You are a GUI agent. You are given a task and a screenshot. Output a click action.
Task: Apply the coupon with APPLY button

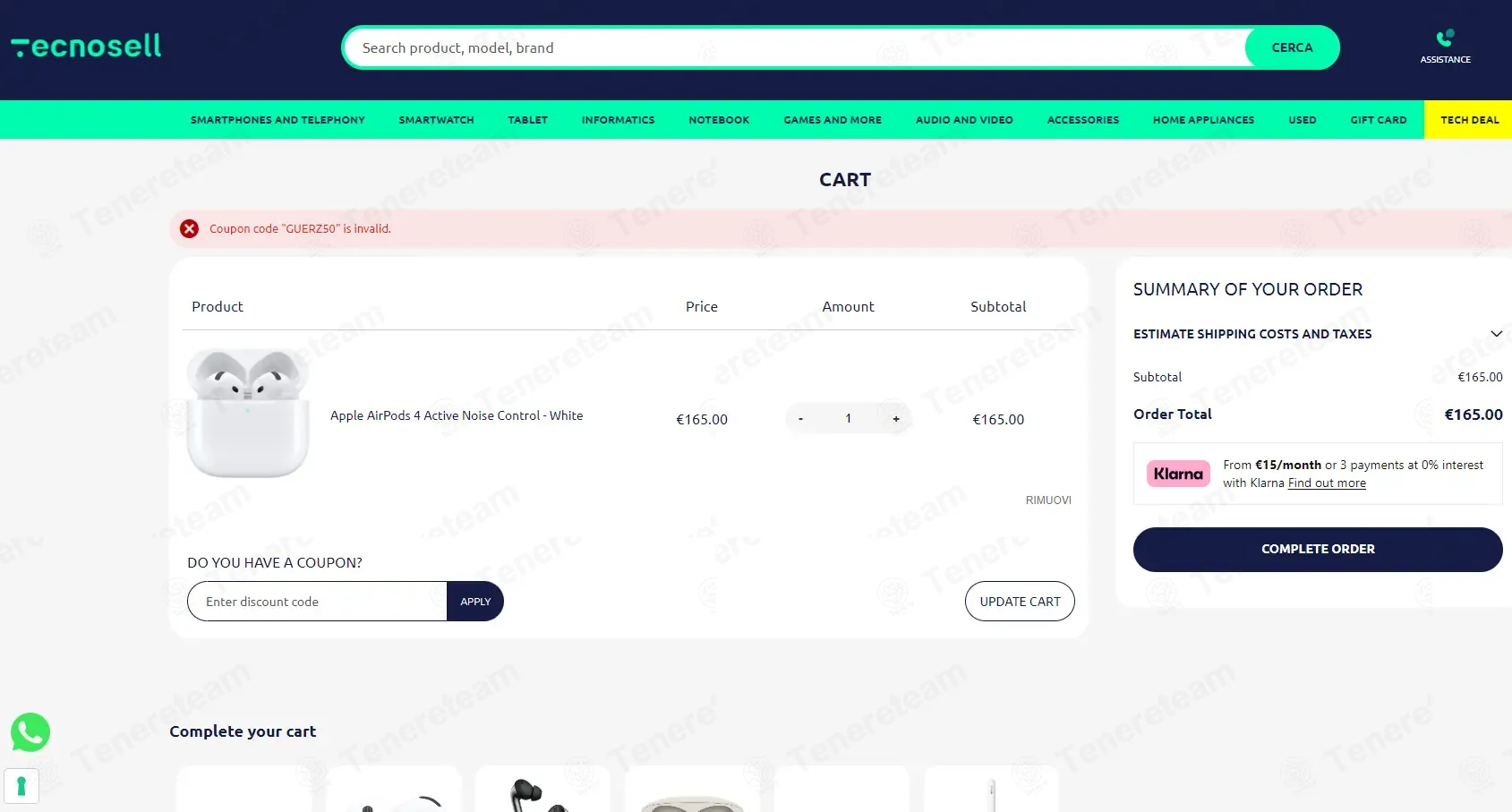[475, 602]
